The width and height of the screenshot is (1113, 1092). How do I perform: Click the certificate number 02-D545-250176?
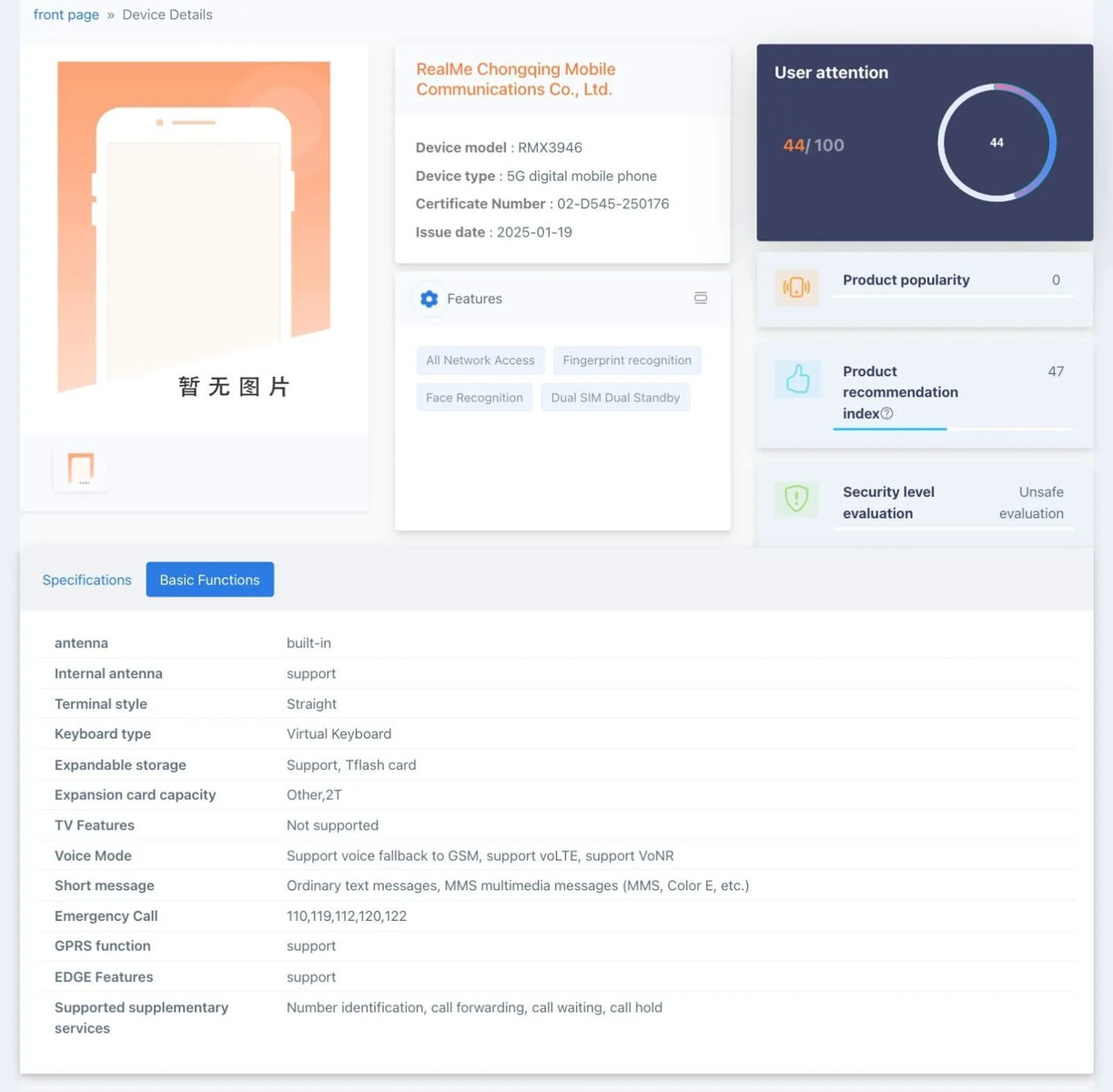[x=613, y=204]
